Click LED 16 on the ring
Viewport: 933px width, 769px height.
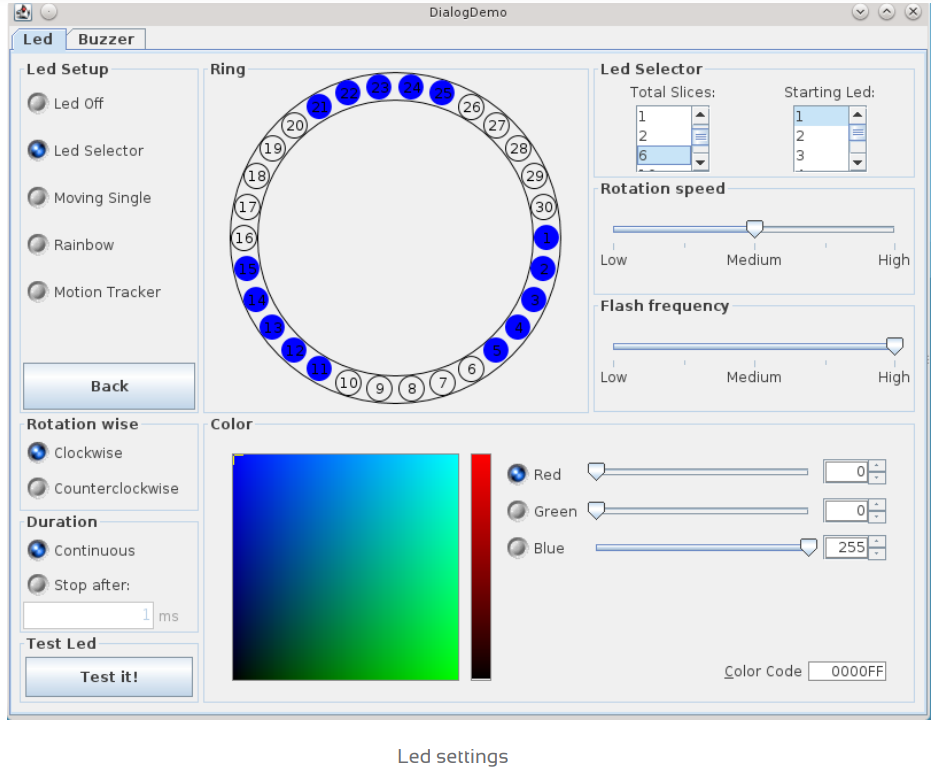pos(244,238)
